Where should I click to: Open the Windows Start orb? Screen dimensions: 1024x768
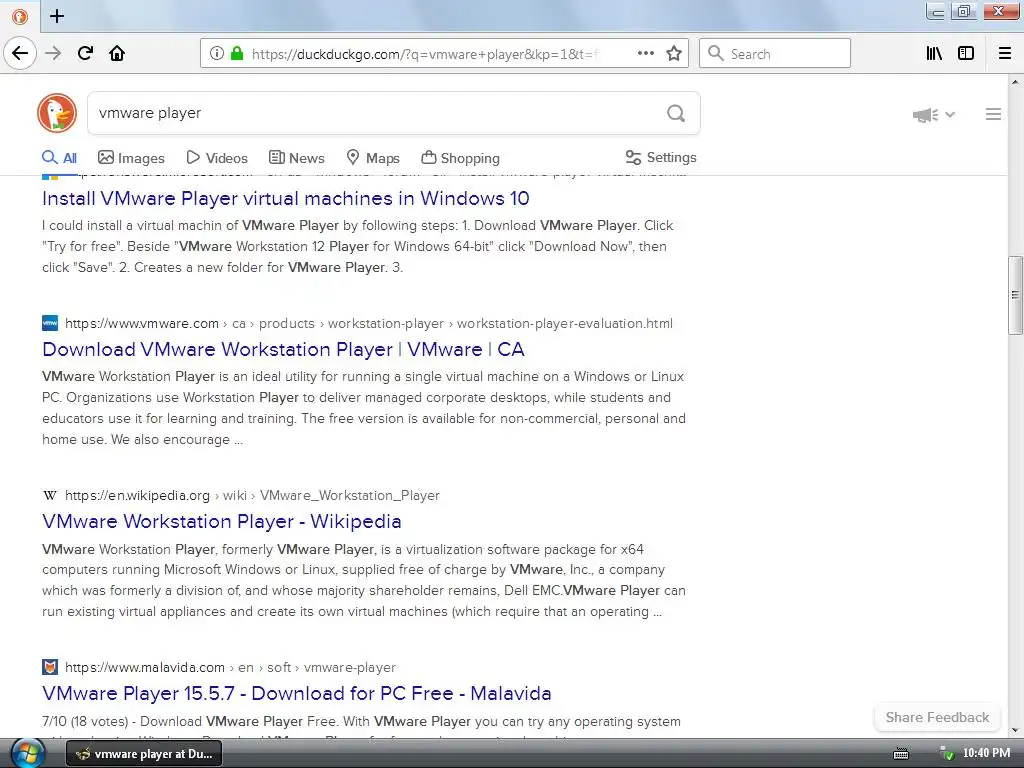coord(27,754)
